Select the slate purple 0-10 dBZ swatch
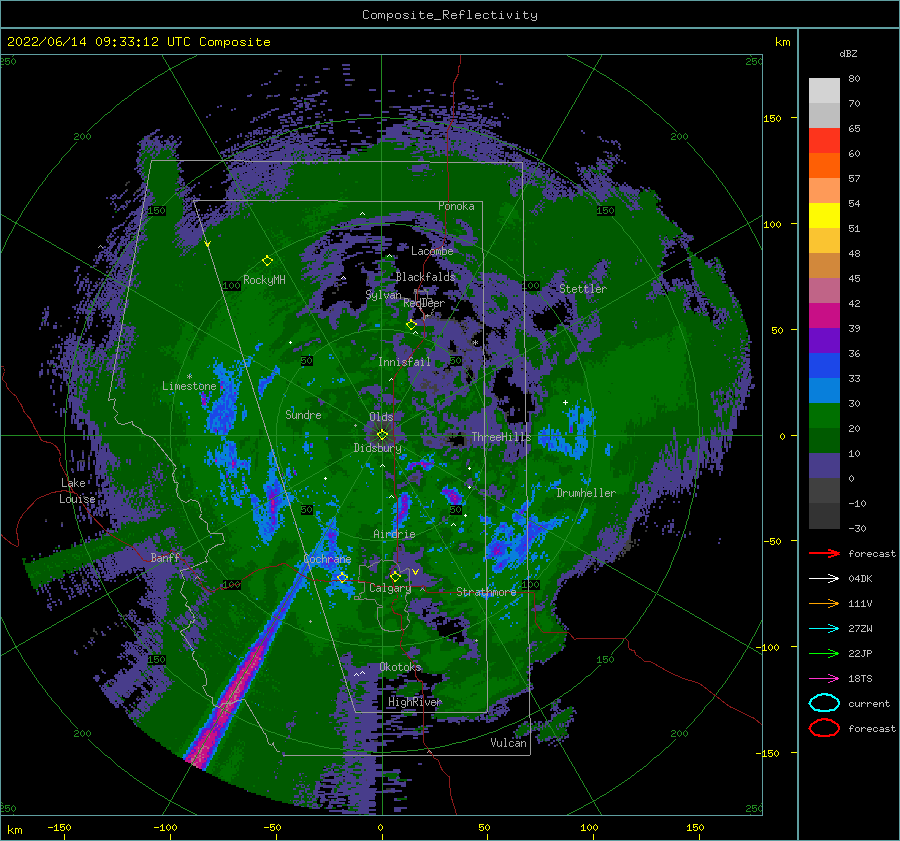The width and height of the screenshot is (900, 841). coord(824,466)
